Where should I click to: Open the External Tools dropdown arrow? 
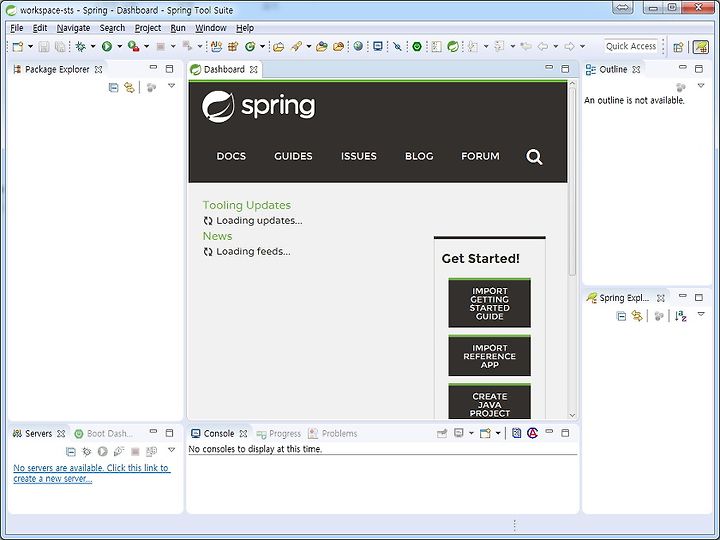pos(146,46)
